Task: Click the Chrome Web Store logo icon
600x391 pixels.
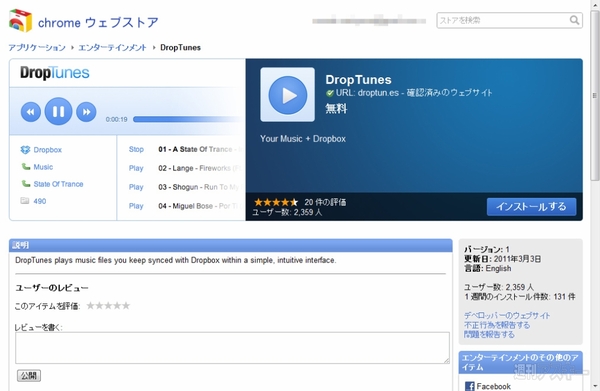Action: (x=20, y=21)
